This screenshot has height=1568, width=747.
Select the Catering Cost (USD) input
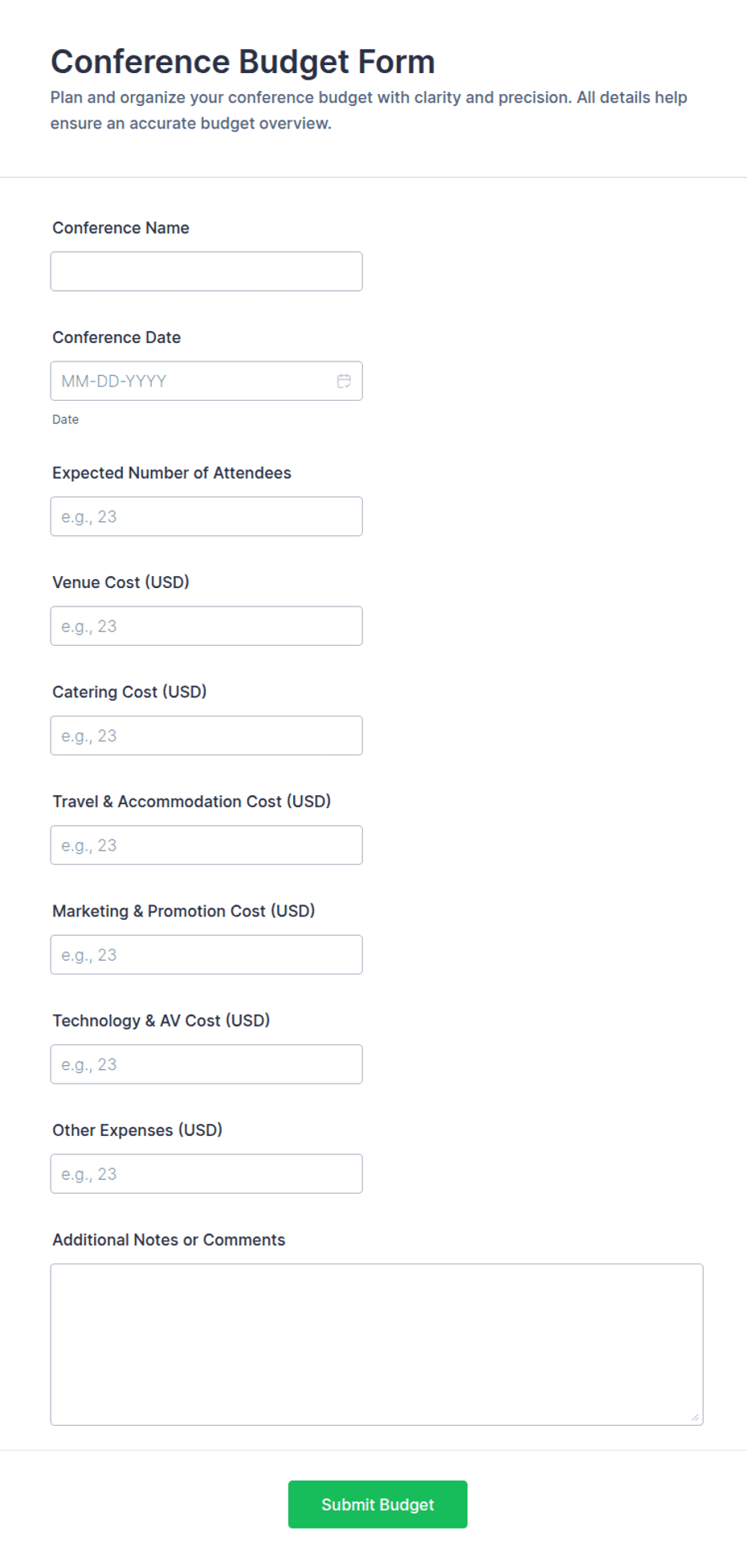206,736
